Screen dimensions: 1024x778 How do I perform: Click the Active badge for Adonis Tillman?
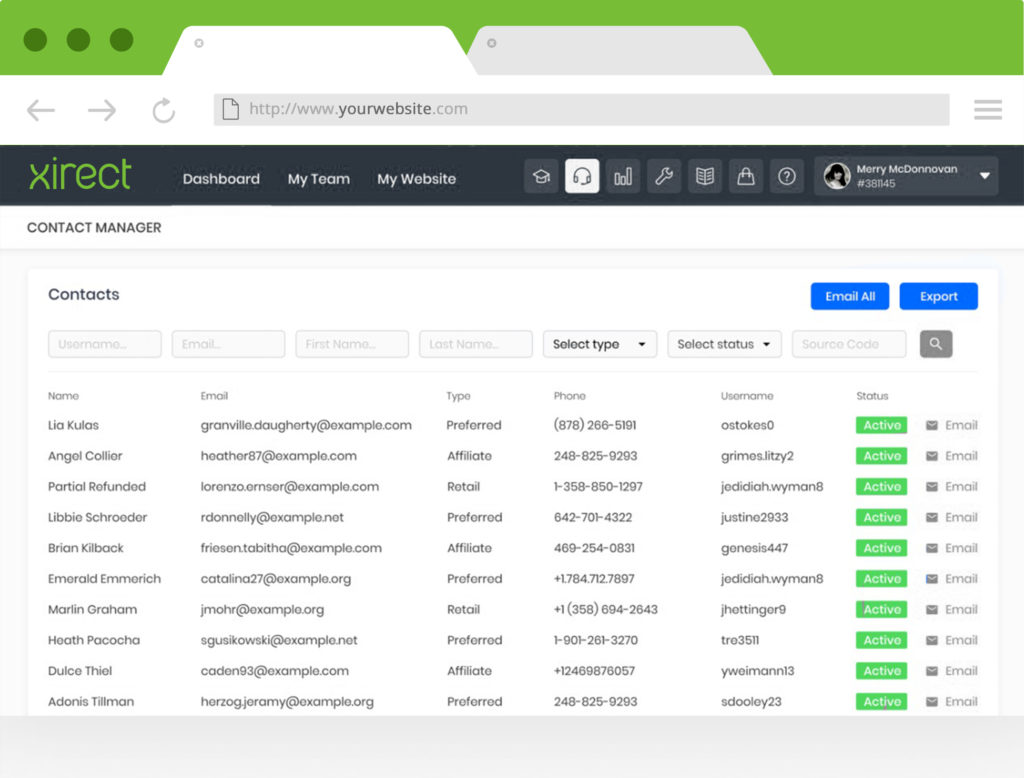point(882,702)
